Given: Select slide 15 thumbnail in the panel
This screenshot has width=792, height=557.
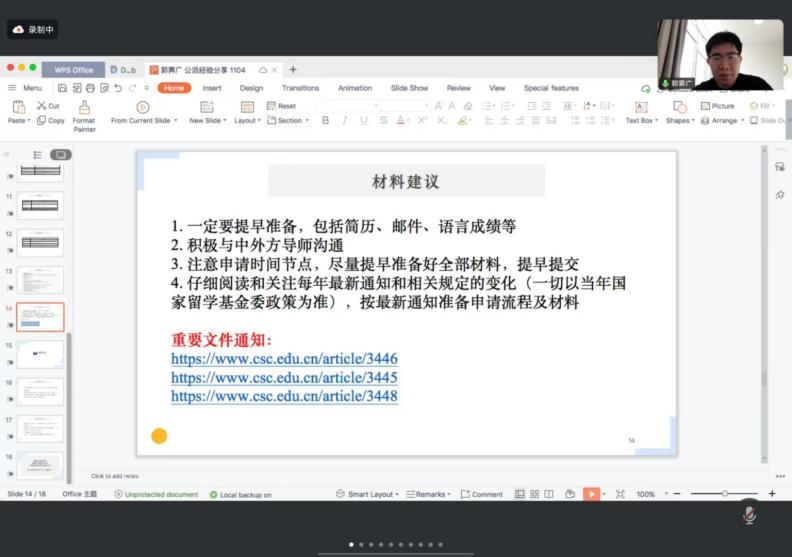Looking at the screenshot, I should 40,354.
